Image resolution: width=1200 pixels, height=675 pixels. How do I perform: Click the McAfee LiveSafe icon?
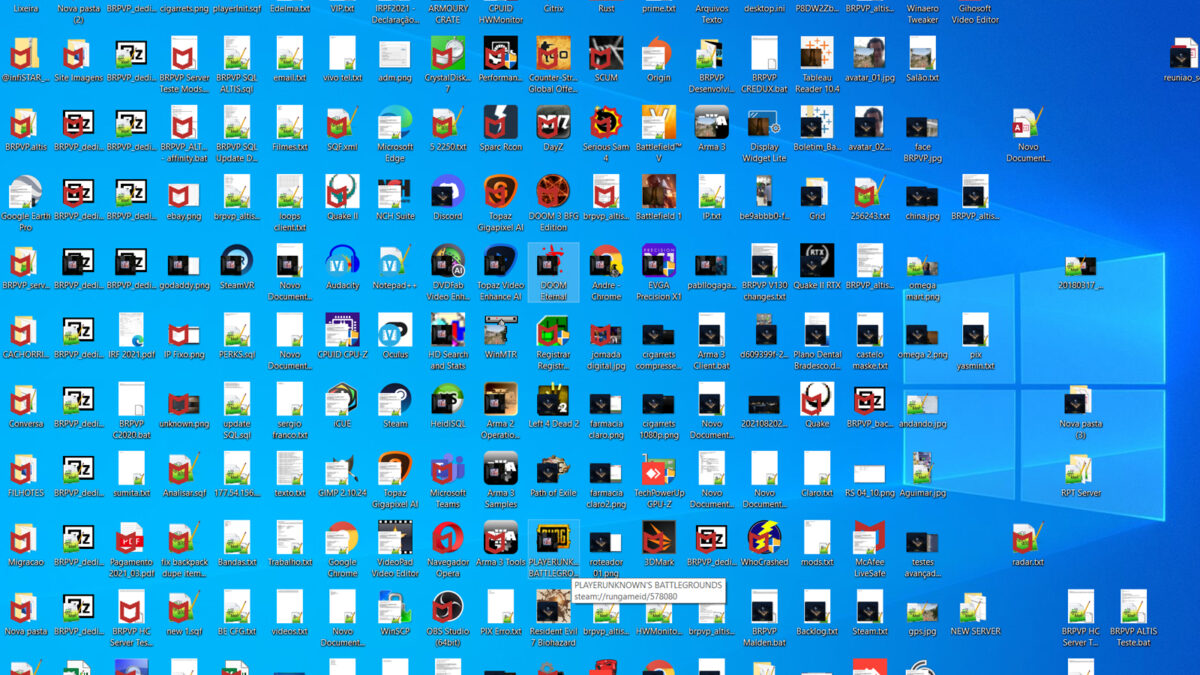click(x=869, y=537)
